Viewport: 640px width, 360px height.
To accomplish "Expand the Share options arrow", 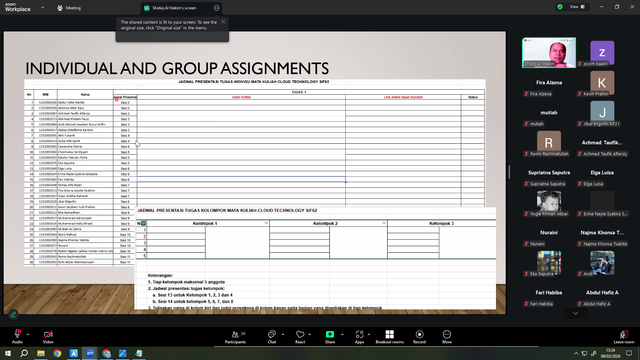I will tap(342, 334).
